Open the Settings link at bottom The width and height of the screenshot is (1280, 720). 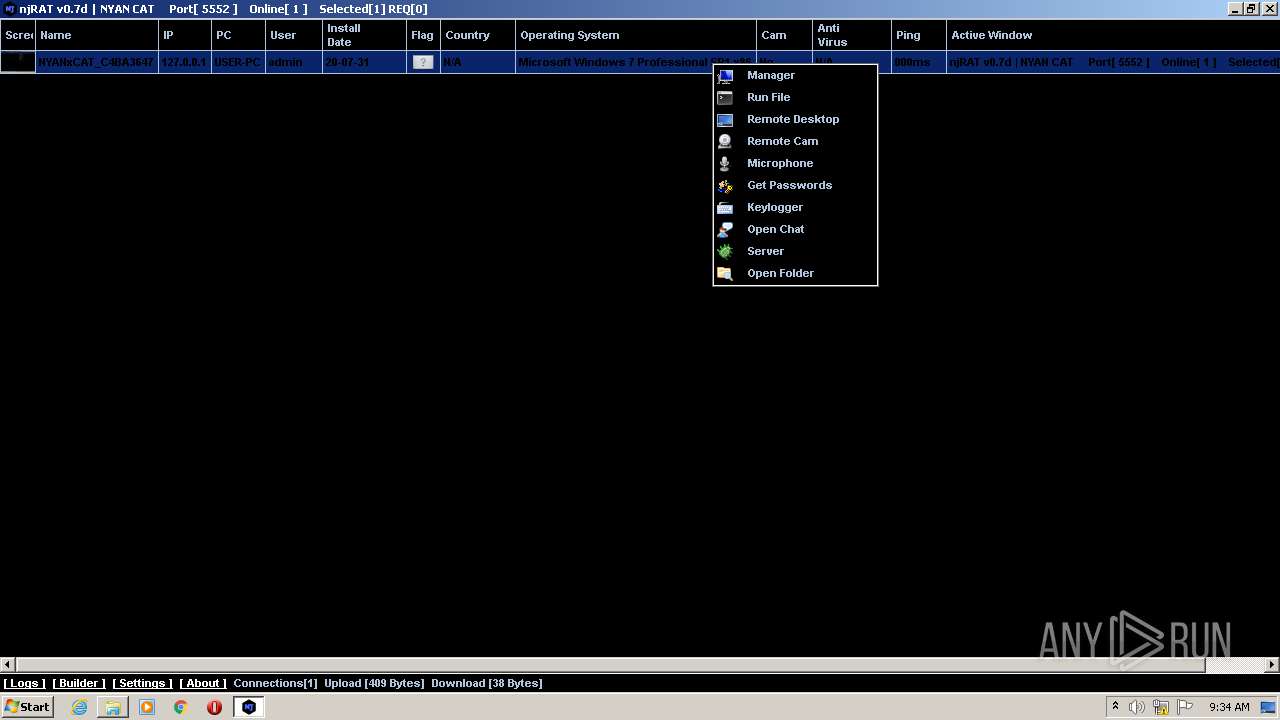[x=142, y=683]
